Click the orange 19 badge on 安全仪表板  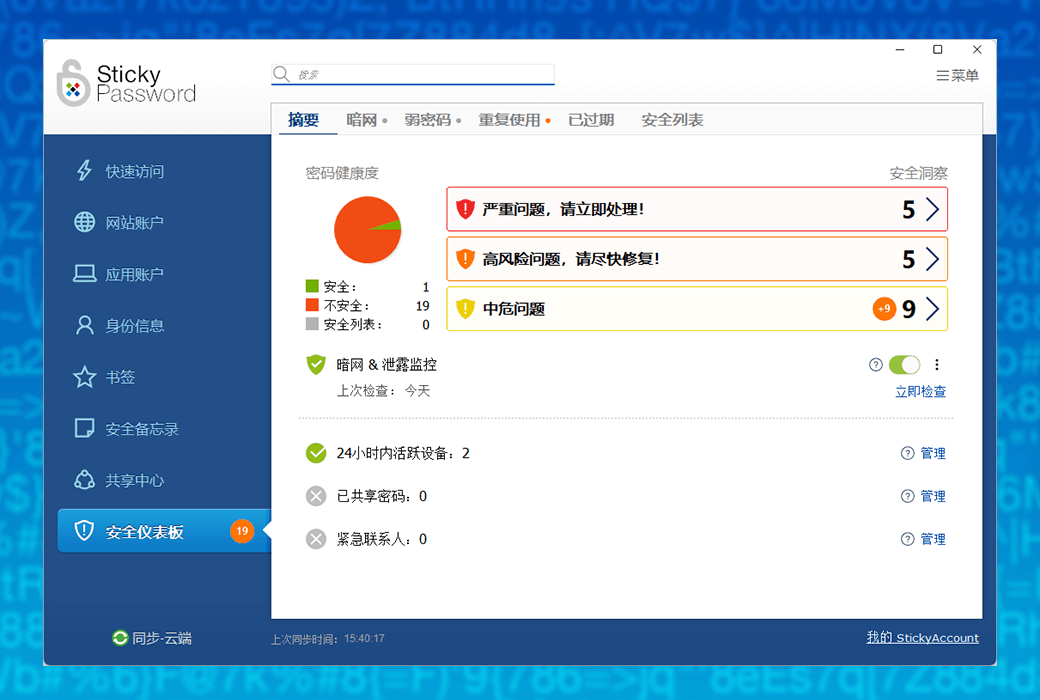click(242, 531)
